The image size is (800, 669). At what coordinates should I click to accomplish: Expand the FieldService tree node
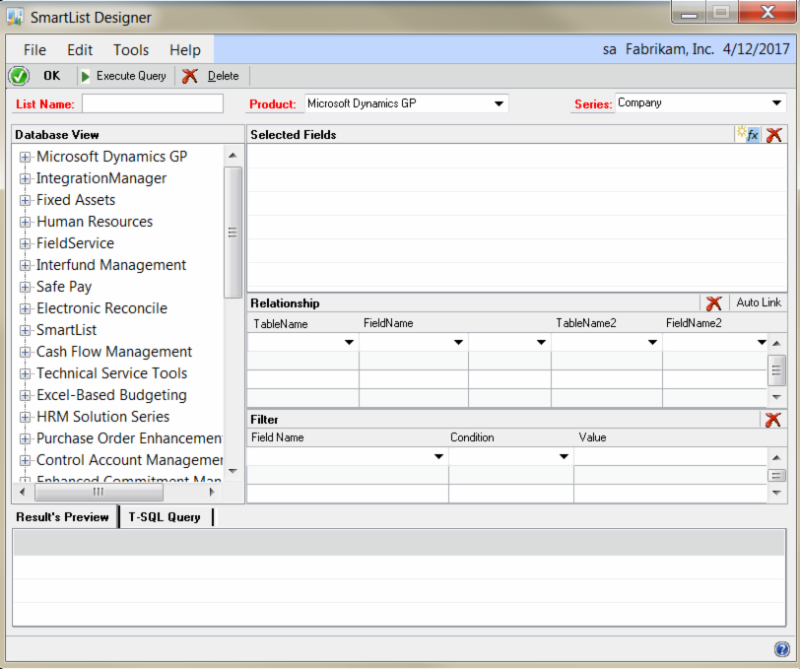24,244
